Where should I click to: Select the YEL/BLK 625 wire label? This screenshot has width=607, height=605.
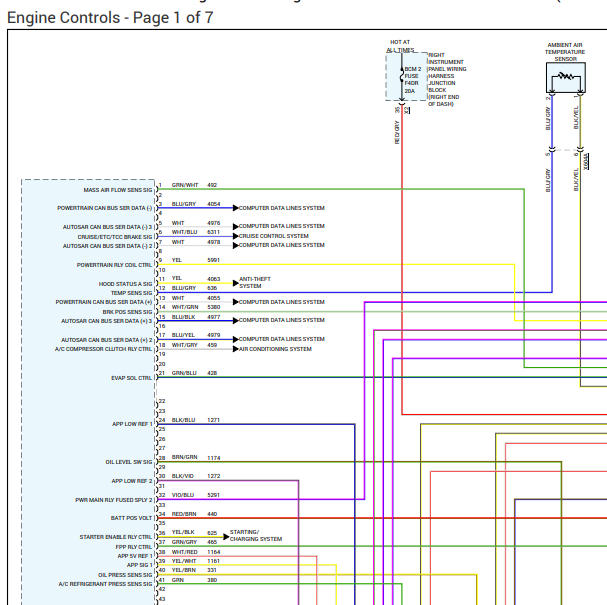[x=194, y=533]
